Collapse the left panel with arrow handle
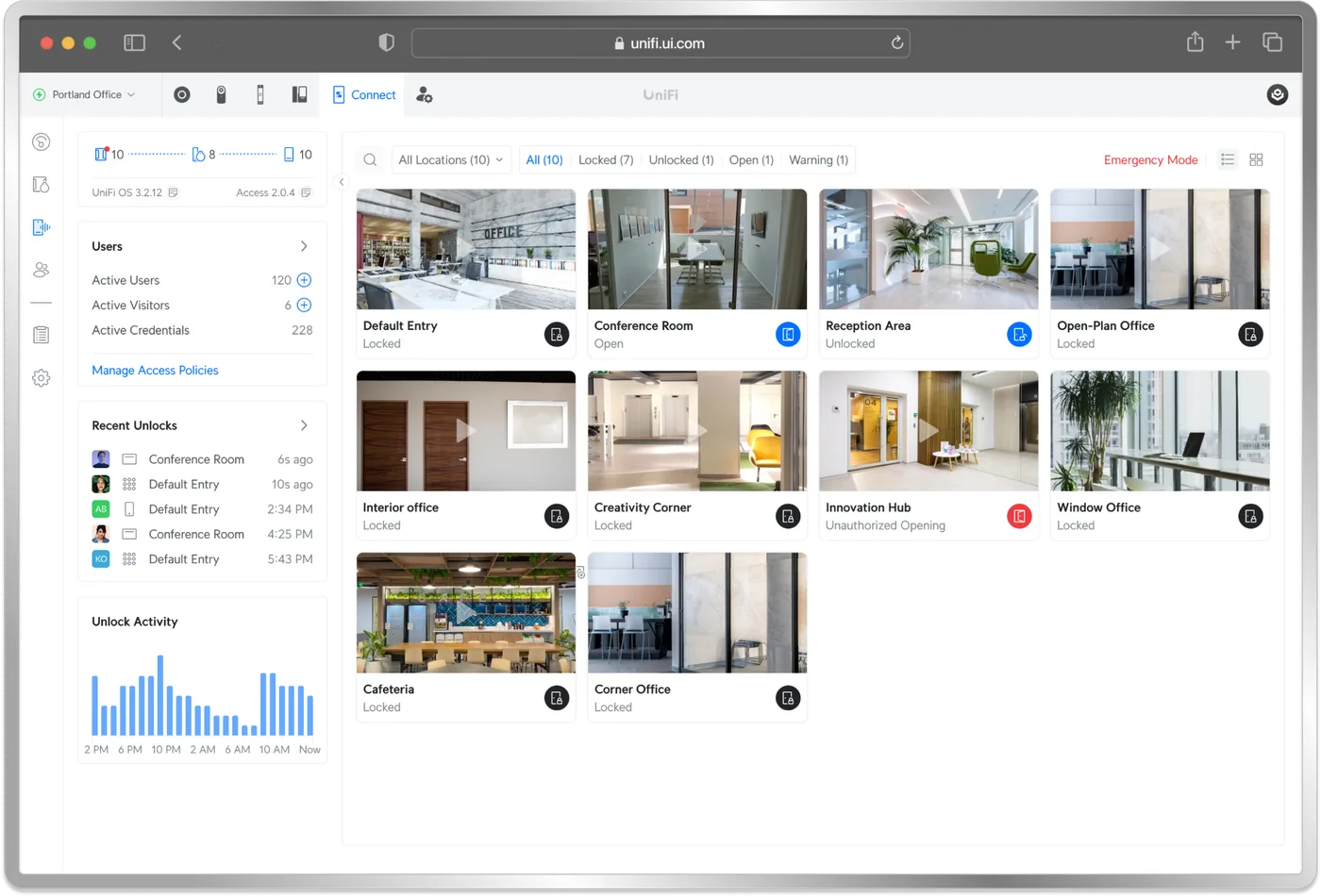1321x896 pixels. (342, 182)
